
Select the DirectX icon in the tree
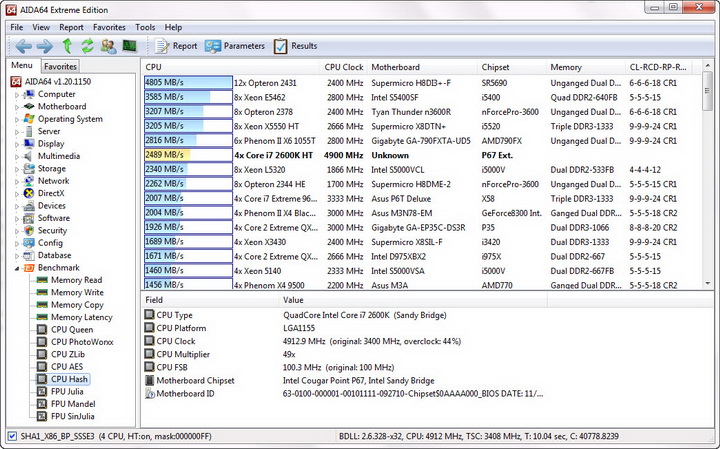[x=29, y=193]
